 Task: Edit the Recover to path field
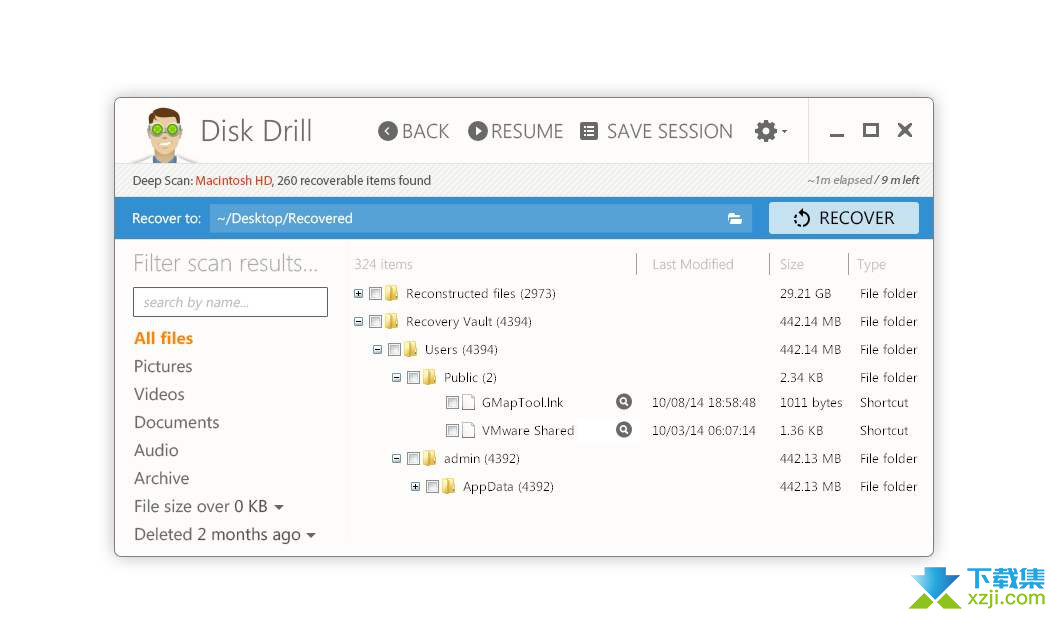[x=480, y=219]
